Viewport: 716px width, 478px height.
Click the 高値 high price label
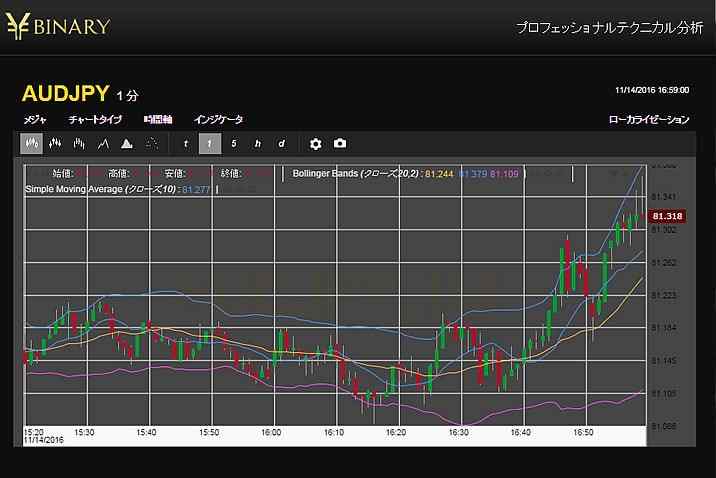tap(119, 173)
